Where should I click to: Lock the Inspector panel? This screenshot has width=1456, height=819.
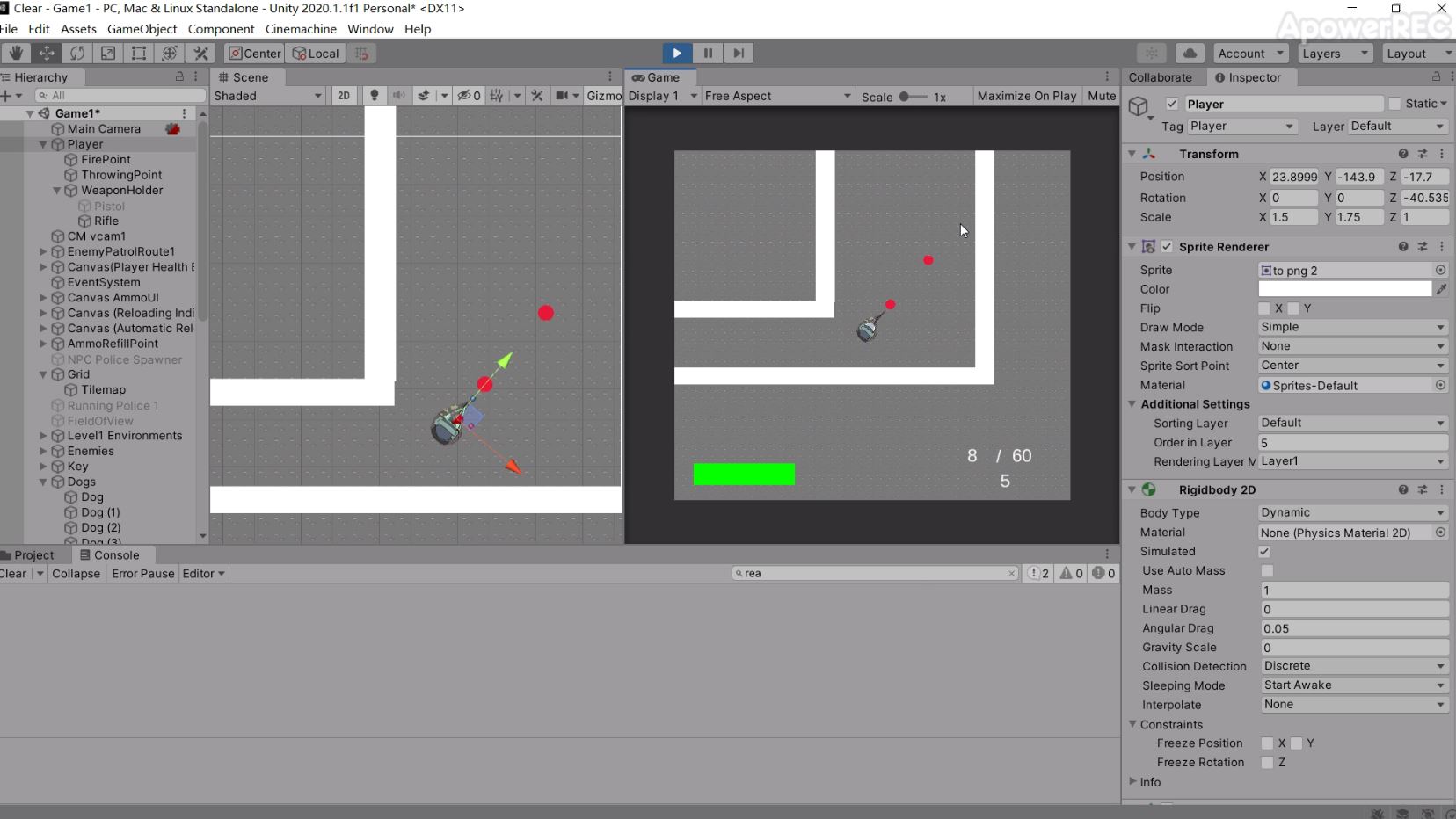coord(1436,77)
